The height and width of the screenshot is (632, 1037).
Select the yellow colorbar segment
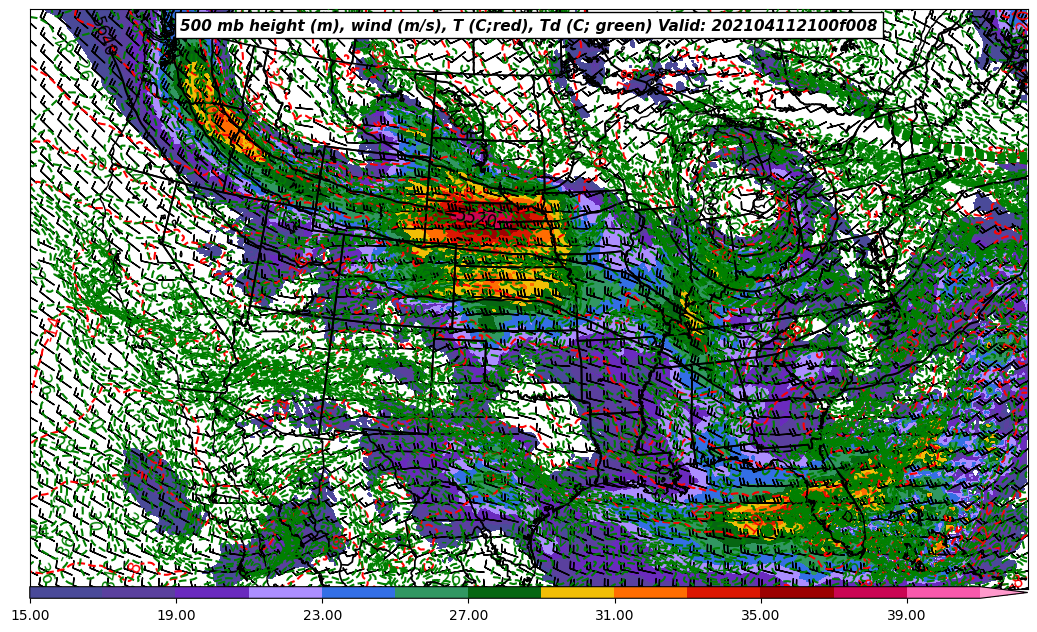578,593
